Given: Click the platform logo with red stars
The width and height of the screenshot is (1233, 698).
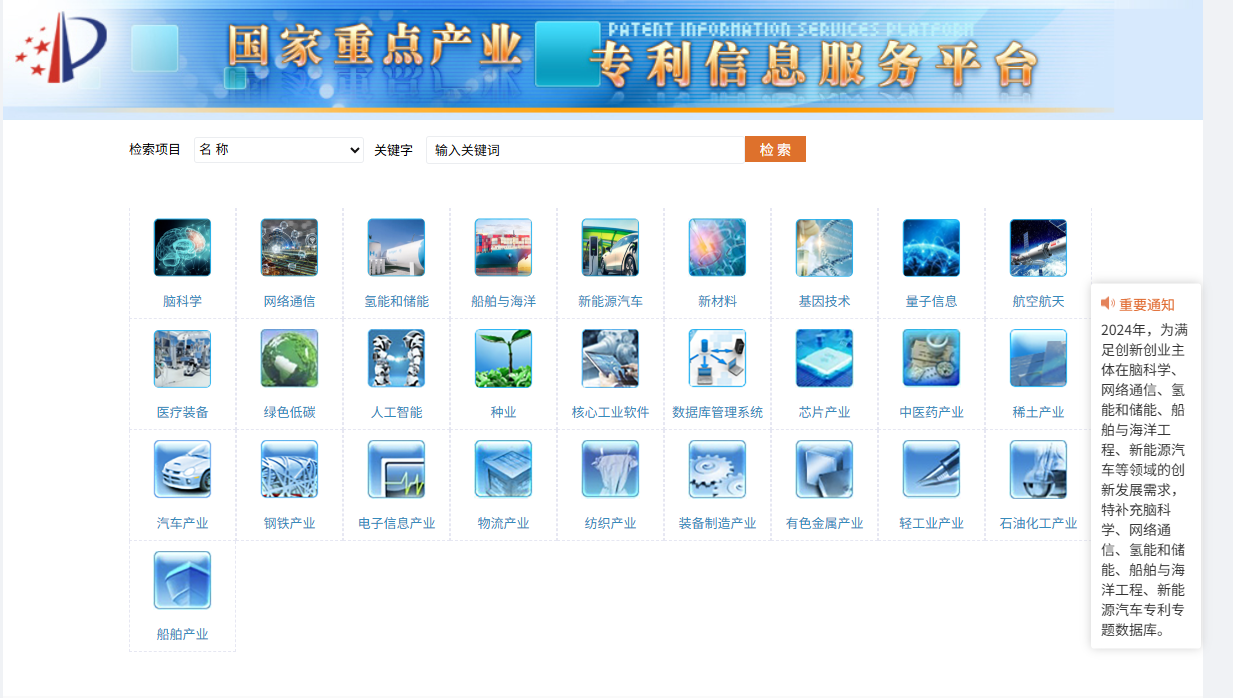Looking at the screenshot, I should point(61,48).
